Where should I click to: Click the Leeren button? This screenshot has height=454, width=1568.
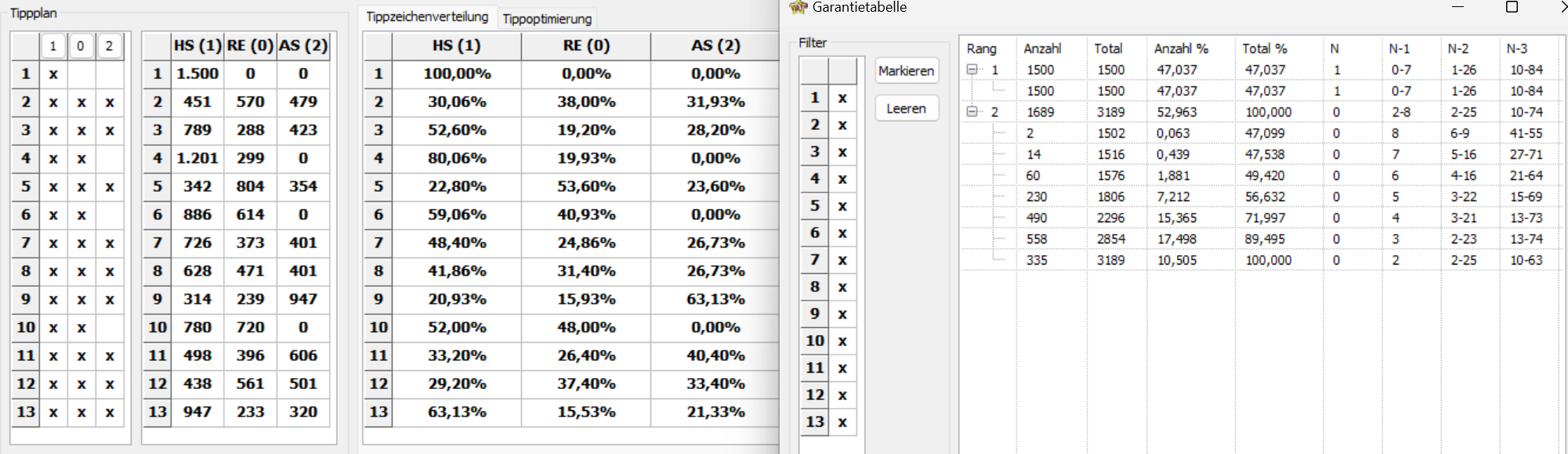[x=907, y=109]
